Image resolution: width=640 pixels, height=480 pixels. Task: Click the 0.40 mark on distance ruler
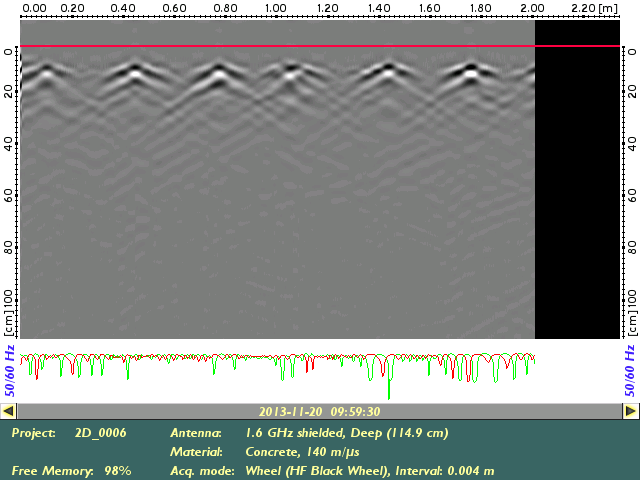tap(123, 8)
